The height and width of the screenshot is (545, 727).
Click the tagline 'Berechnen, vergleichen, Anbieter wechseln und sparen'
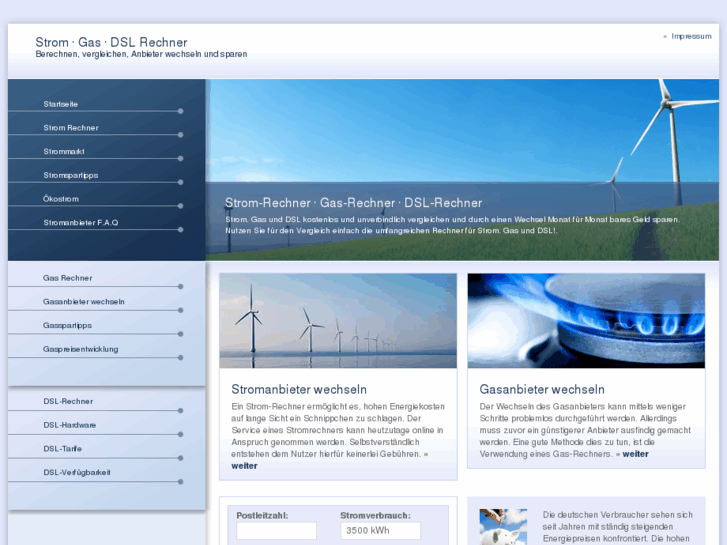pyautogui.click(x=141, y=54)
